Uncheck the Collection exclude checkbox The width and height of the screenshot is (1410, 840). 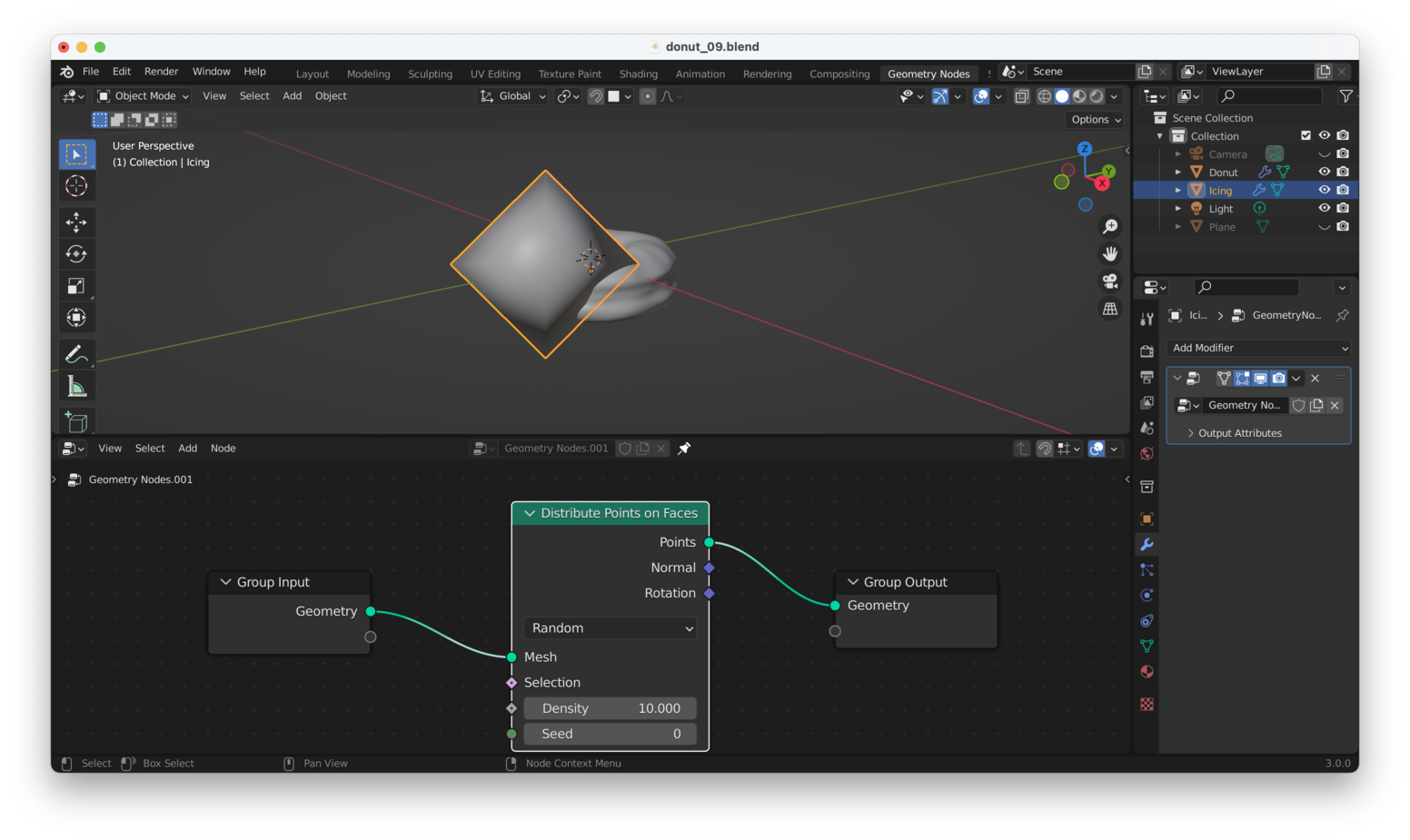[1306, 135]
